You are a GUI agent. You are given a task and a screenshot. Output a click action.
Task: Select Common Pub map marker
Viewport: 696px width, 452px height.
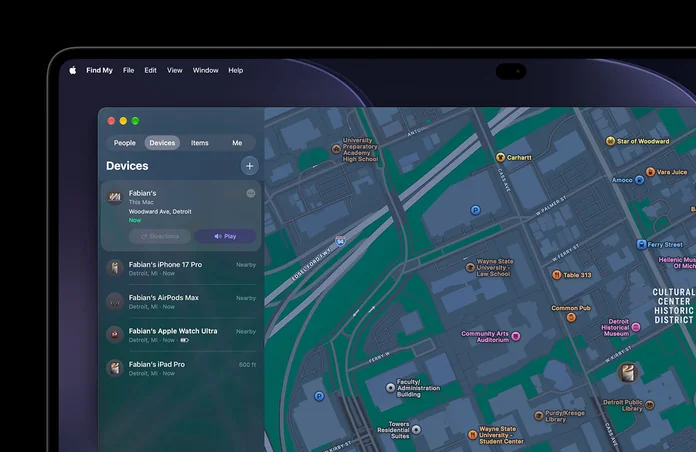571,317
